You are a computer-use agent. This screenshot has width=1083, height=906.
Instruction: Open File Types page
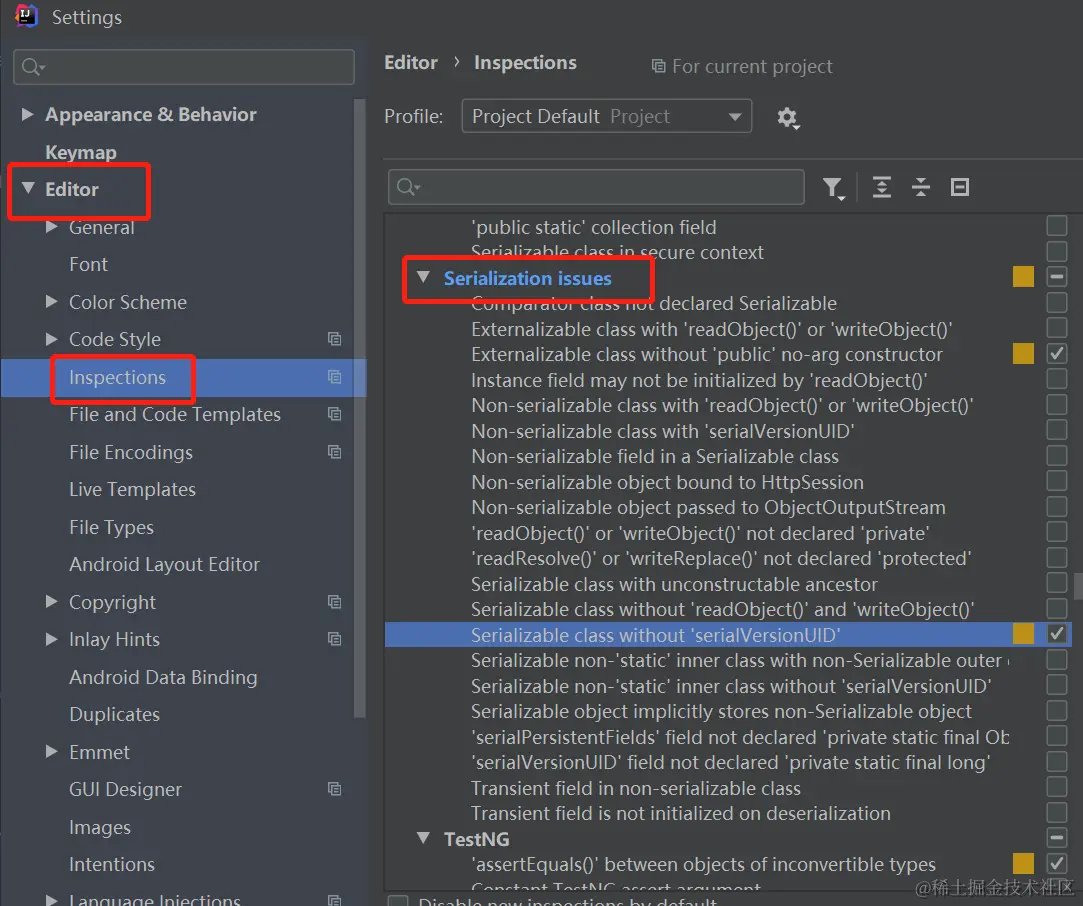coord(111,528)
